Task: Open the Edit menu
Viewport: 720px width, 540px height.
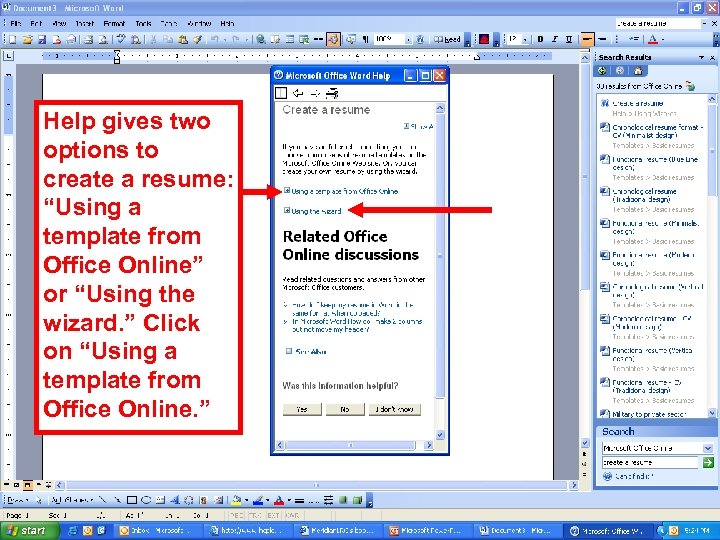Action: pos(36,23)
